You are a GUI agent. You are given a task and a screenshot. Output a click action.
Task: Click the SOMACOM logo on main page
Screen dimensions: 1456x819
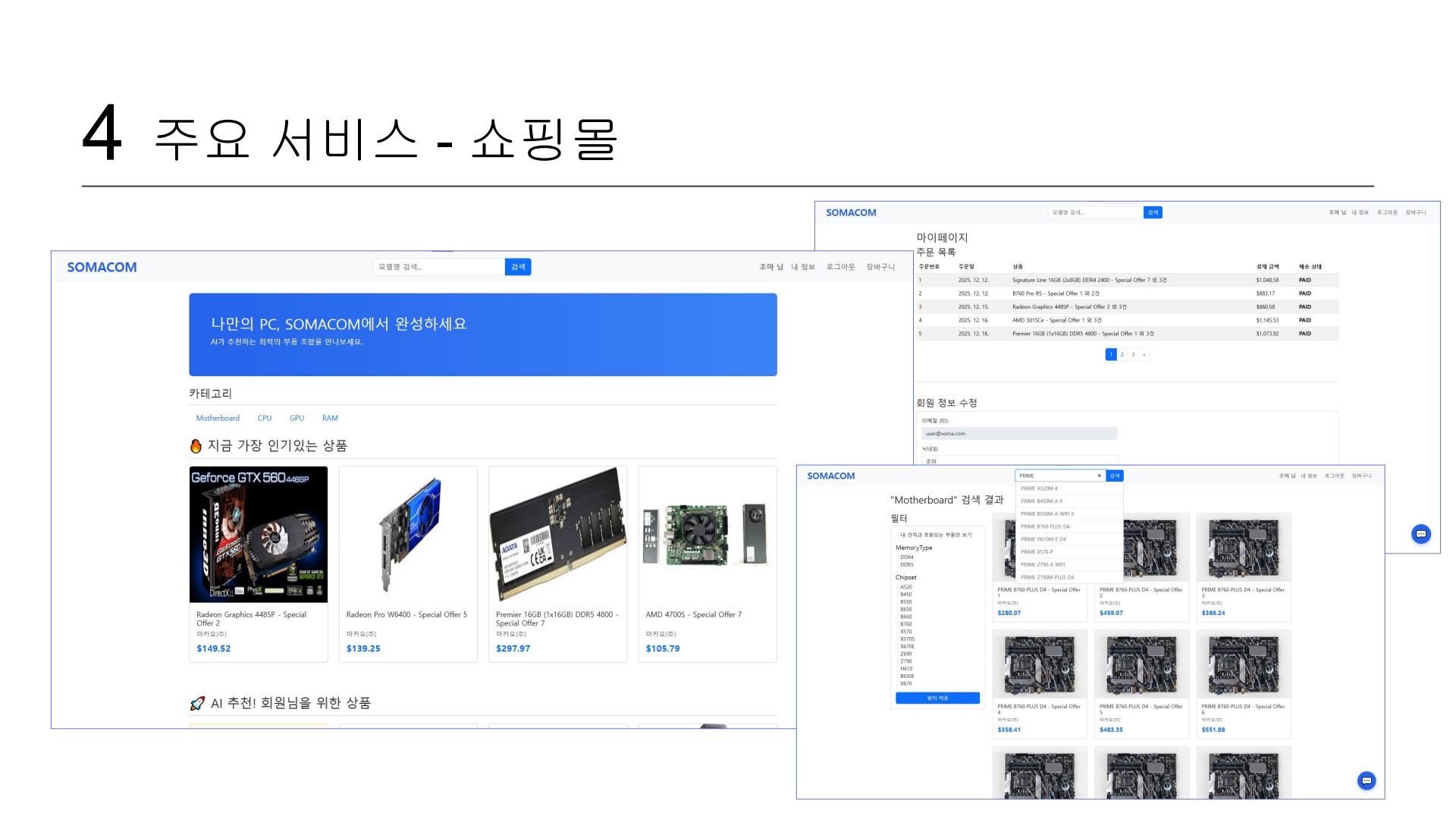[x=102, y=267]
